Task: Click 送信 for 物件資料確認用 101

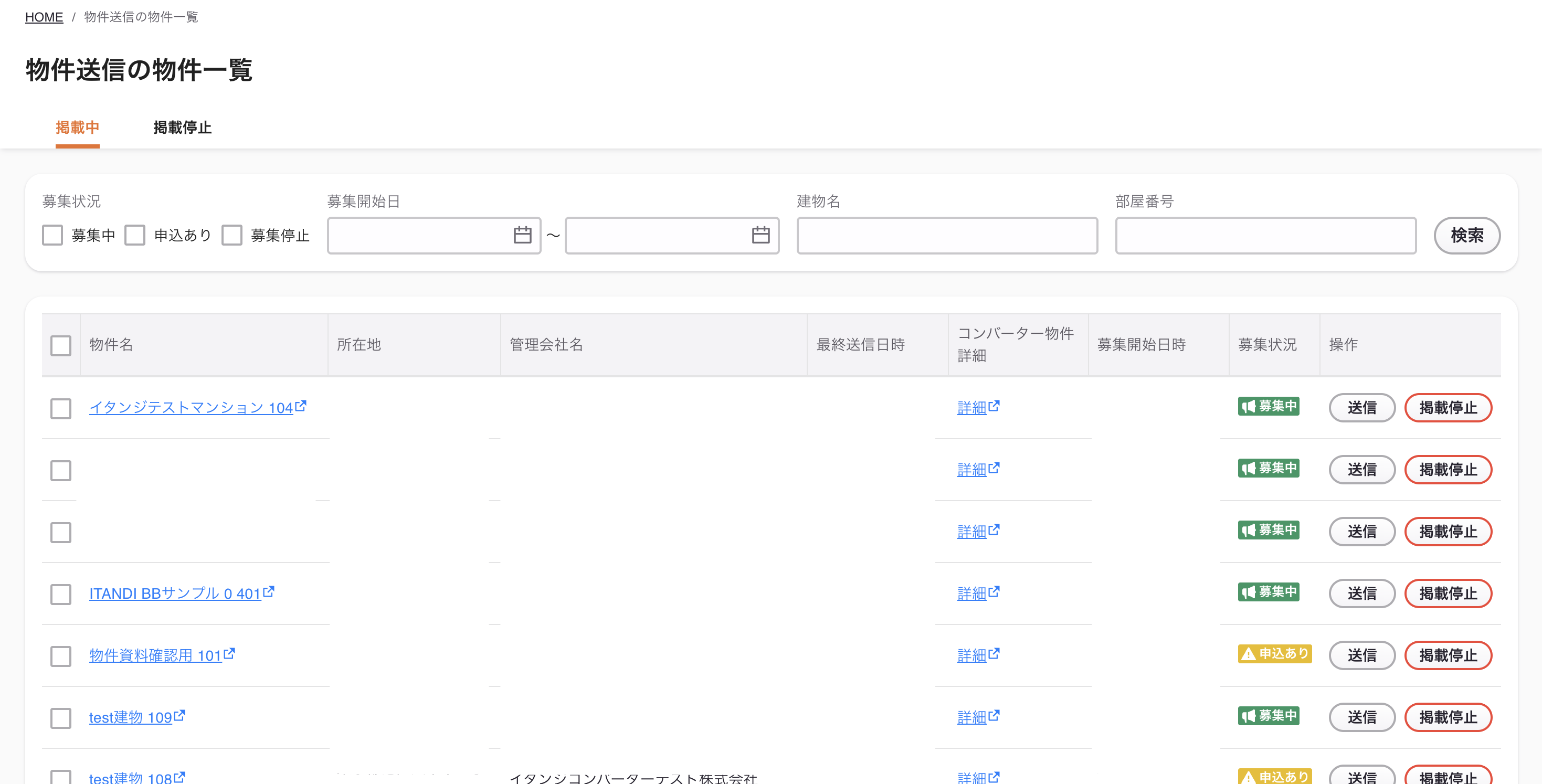Action: 1362,655
